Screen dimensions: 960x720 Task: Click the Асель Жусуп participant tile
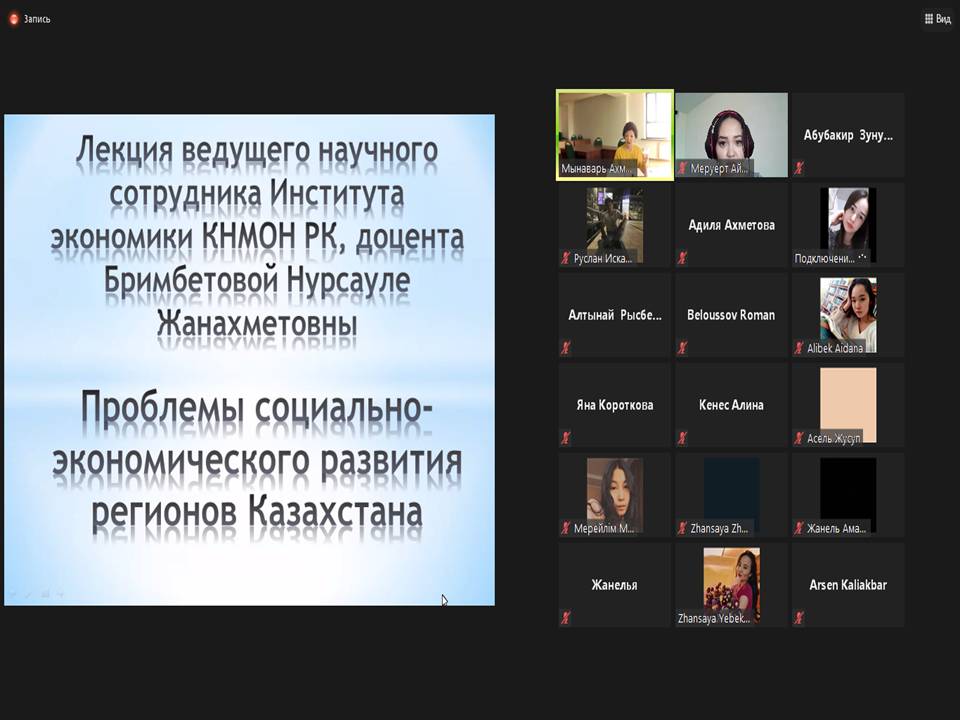[848, 402]
